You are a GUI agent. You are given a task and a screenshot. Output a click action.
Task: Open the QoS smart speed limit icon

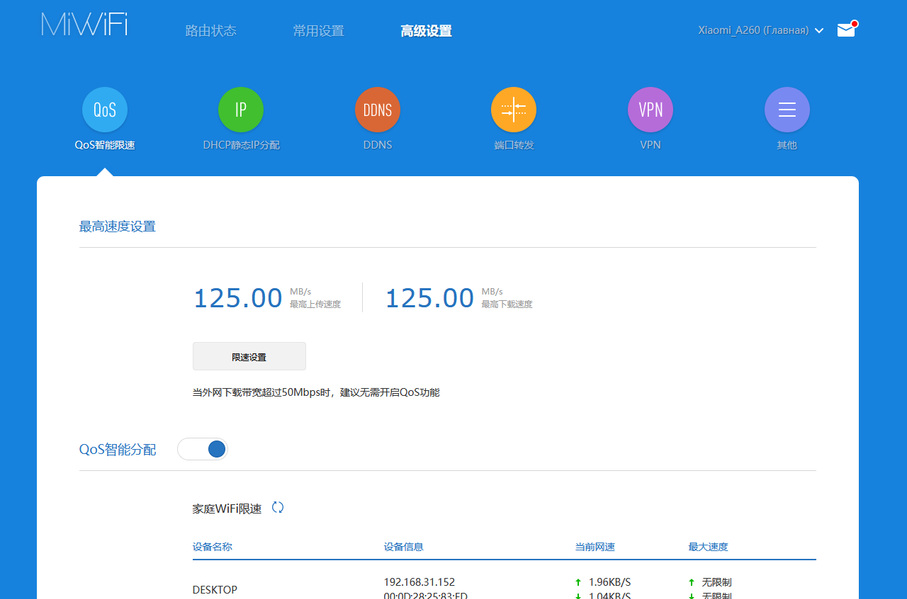(105, 110)
